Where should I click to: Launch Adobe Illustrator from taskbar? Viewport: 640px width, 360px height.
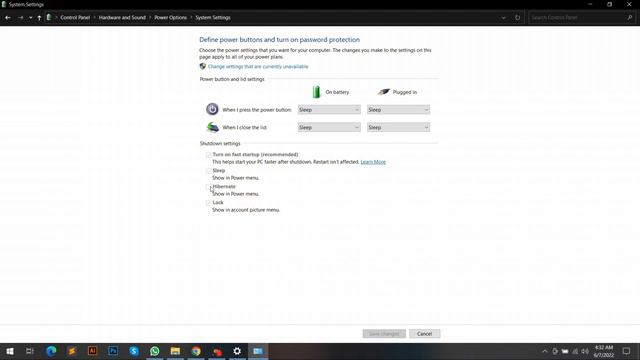93,351
